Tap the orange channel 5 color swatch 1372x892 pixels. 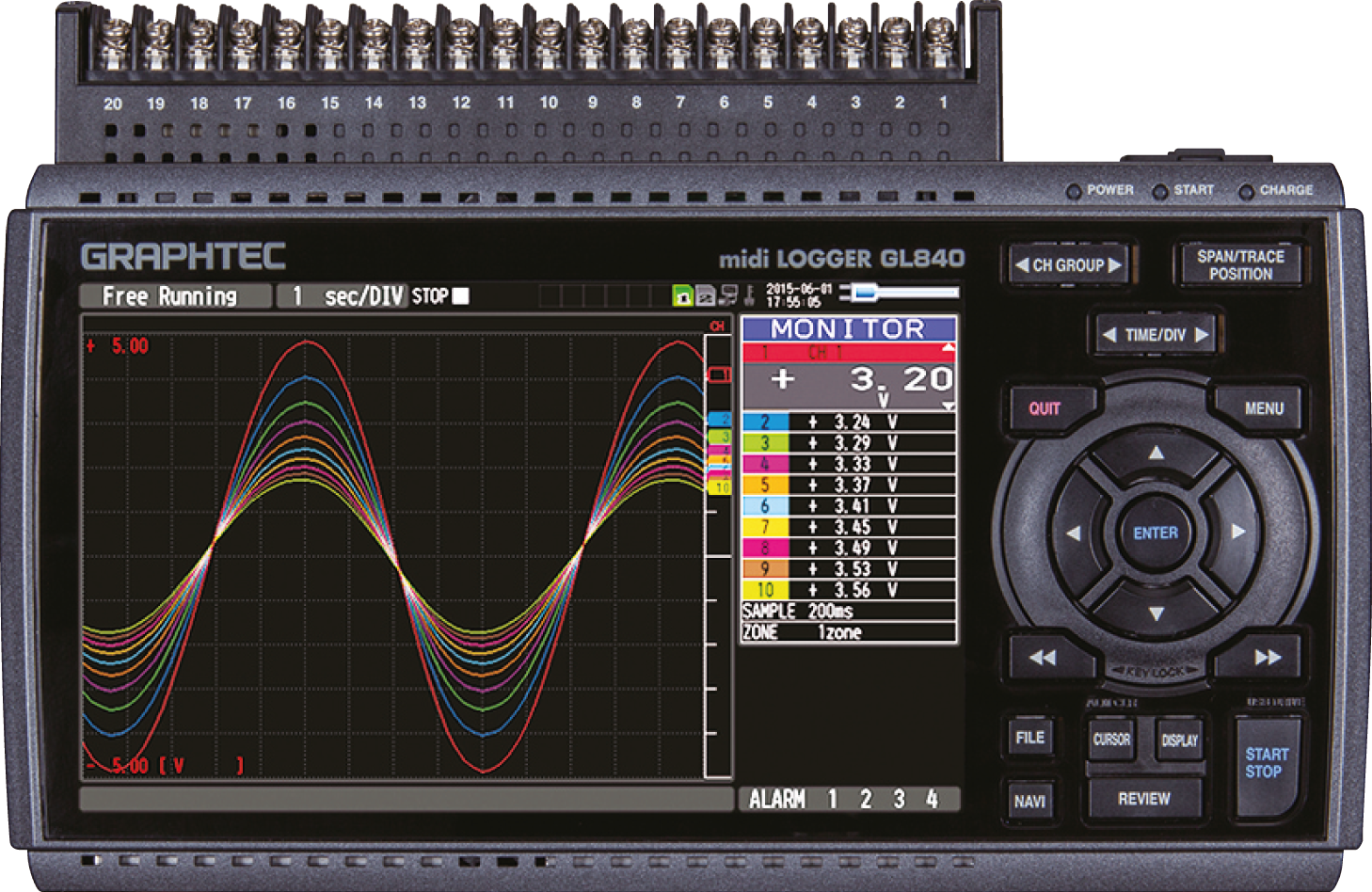point(765,486)
